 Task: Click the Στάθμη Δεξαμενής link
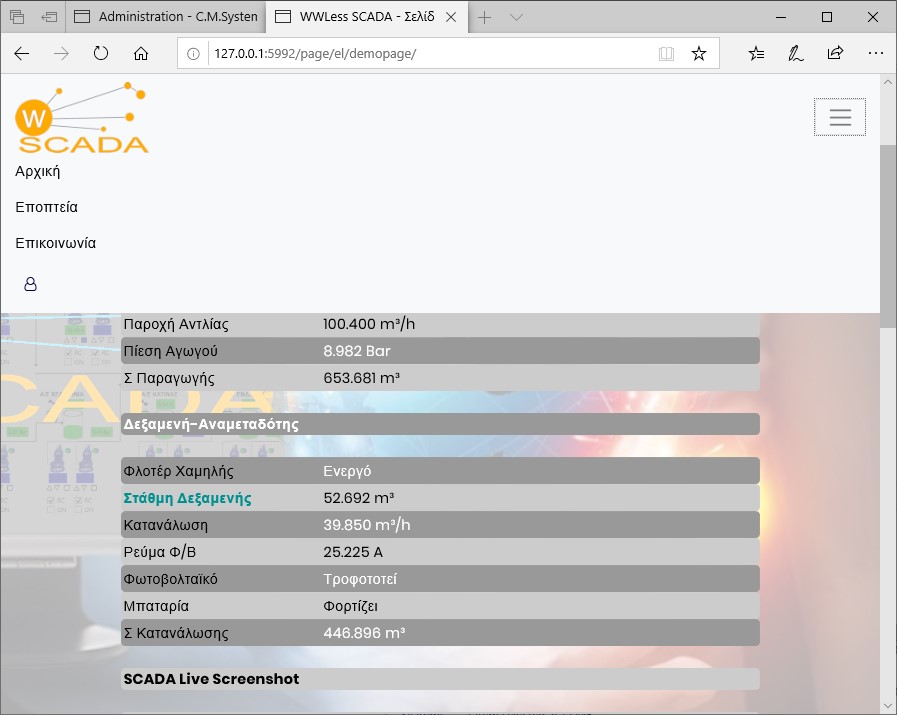coord(187,498)
